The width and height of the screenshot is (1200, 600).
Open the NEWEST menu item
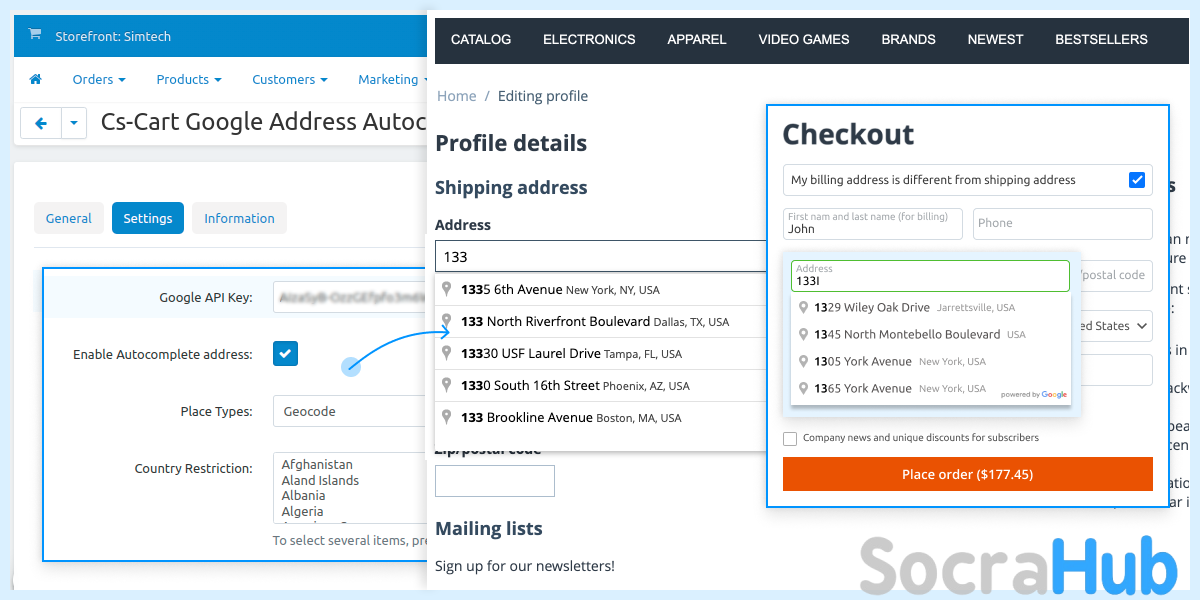click(x=995, y=40)
